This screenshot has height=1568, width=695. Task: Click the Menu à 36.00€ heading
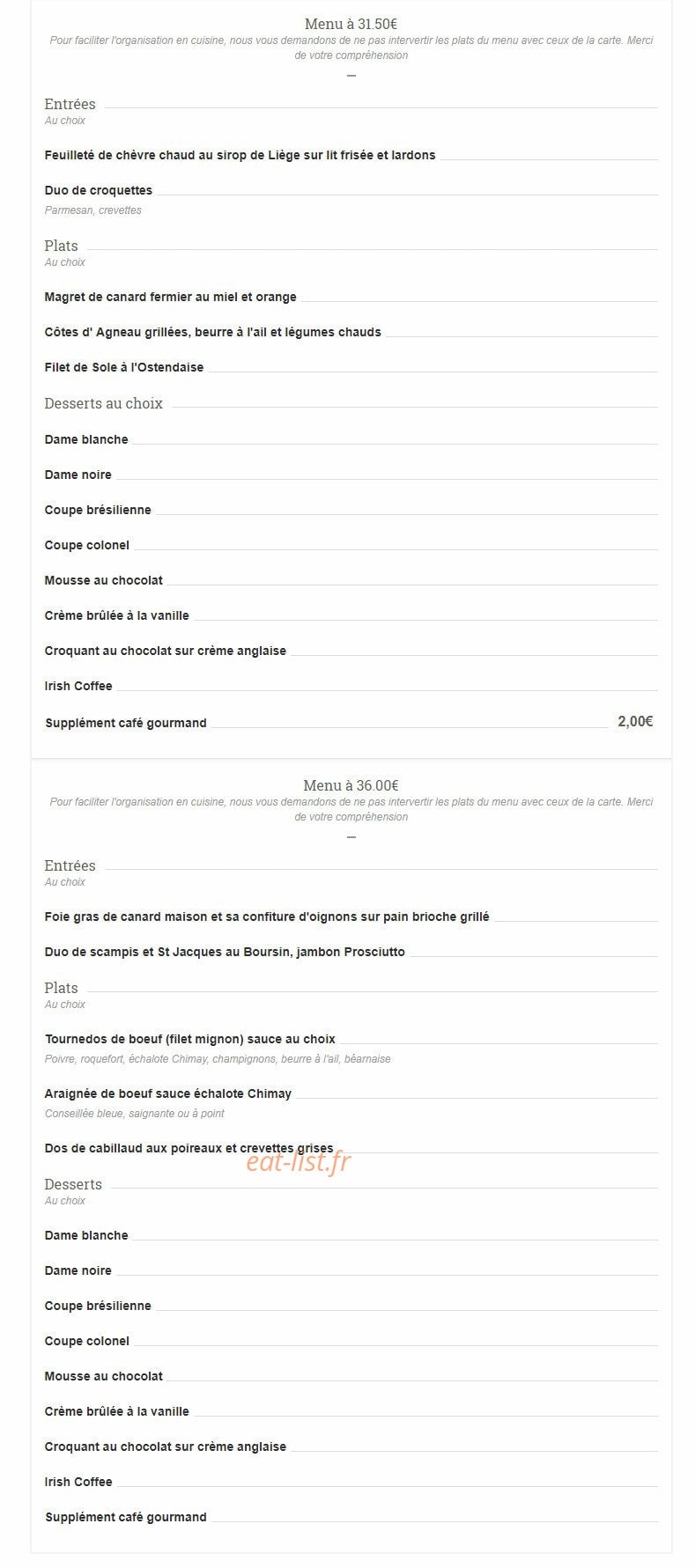tap(351, 785)
